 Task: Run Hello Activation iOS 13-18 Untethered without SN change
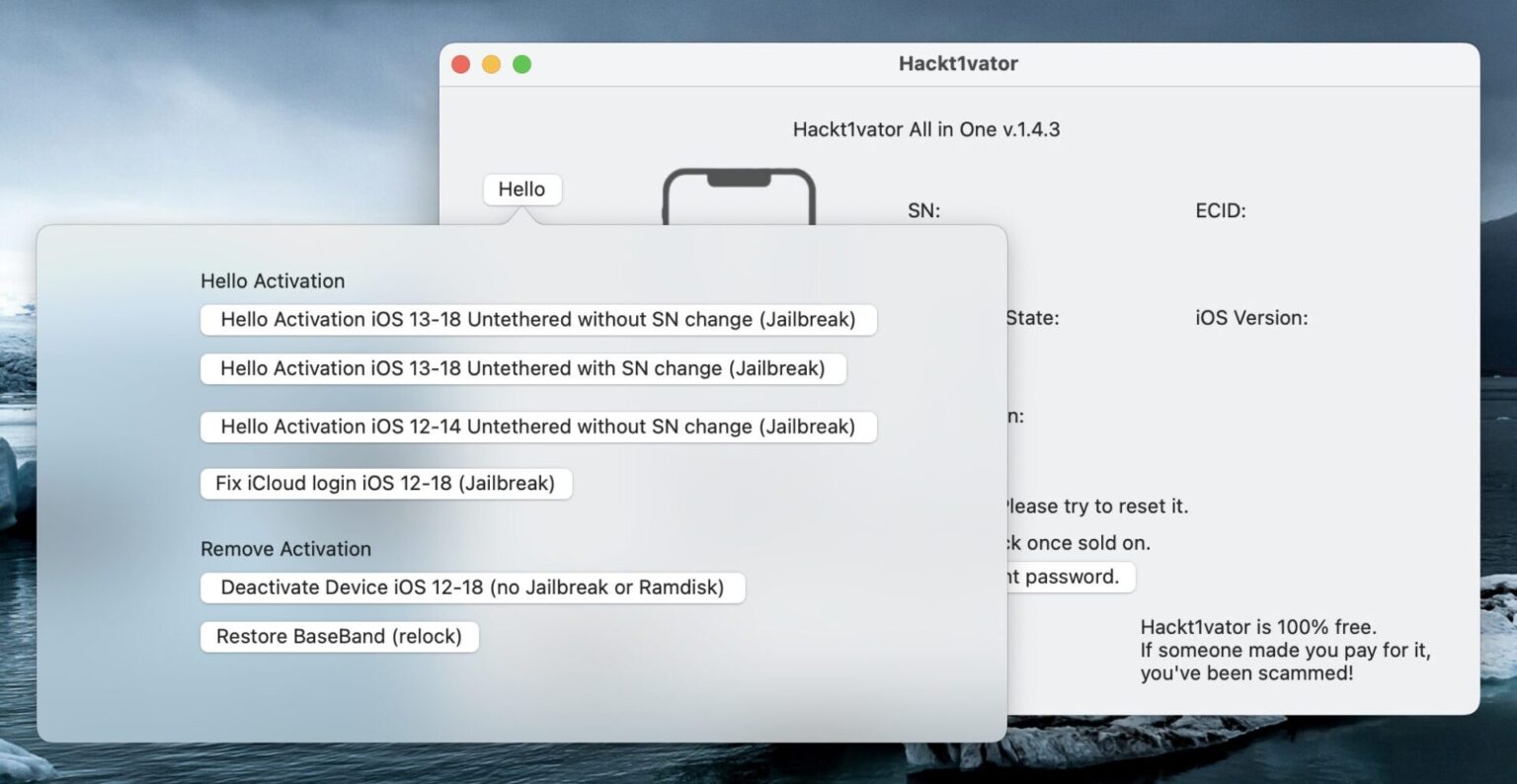[539, 319]
